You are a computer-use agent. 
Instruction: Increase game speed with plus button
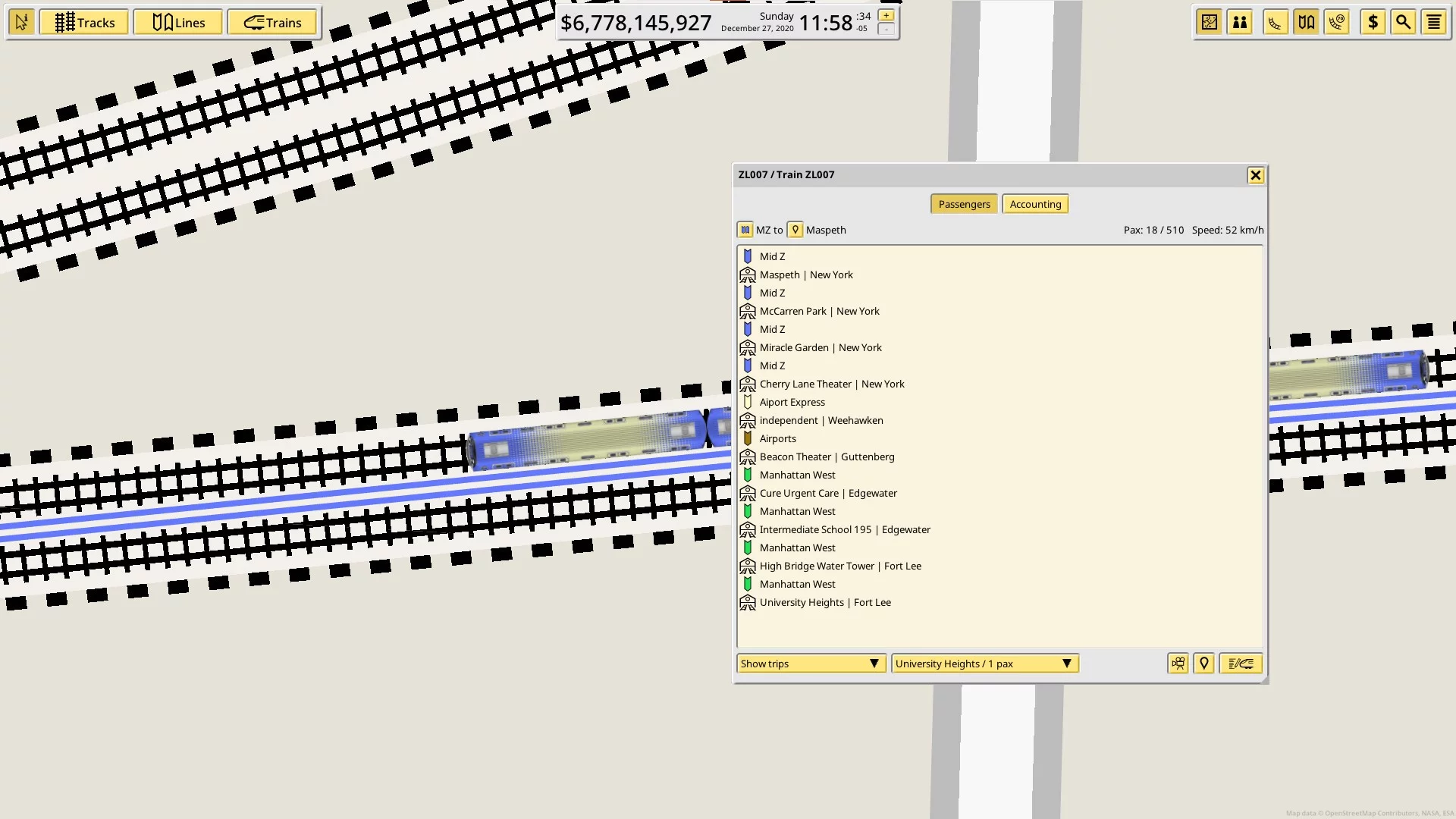pyautogui.click(x=886, y=15)
